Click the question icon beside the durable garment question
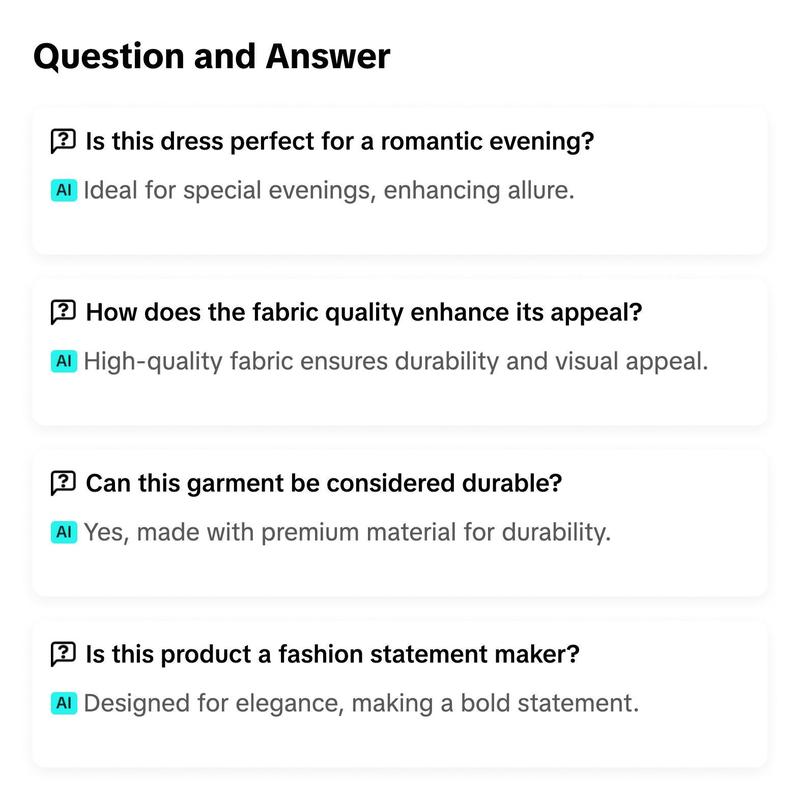The height and width of the screenshot is (800, 800). pos(63,483)
